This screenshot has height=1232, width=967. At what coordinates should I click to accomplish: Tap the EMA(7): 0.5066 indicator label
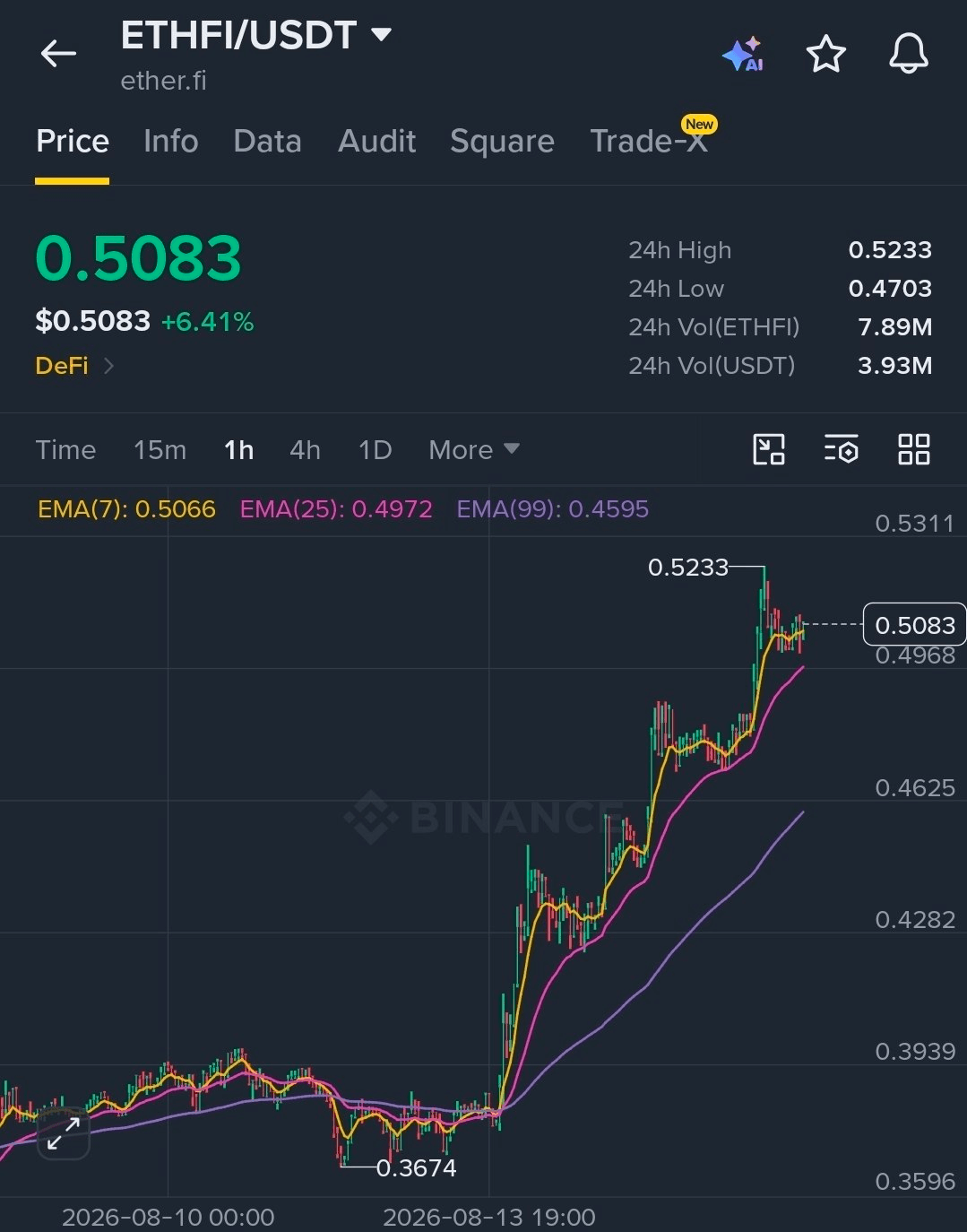[x=126, y=509]
